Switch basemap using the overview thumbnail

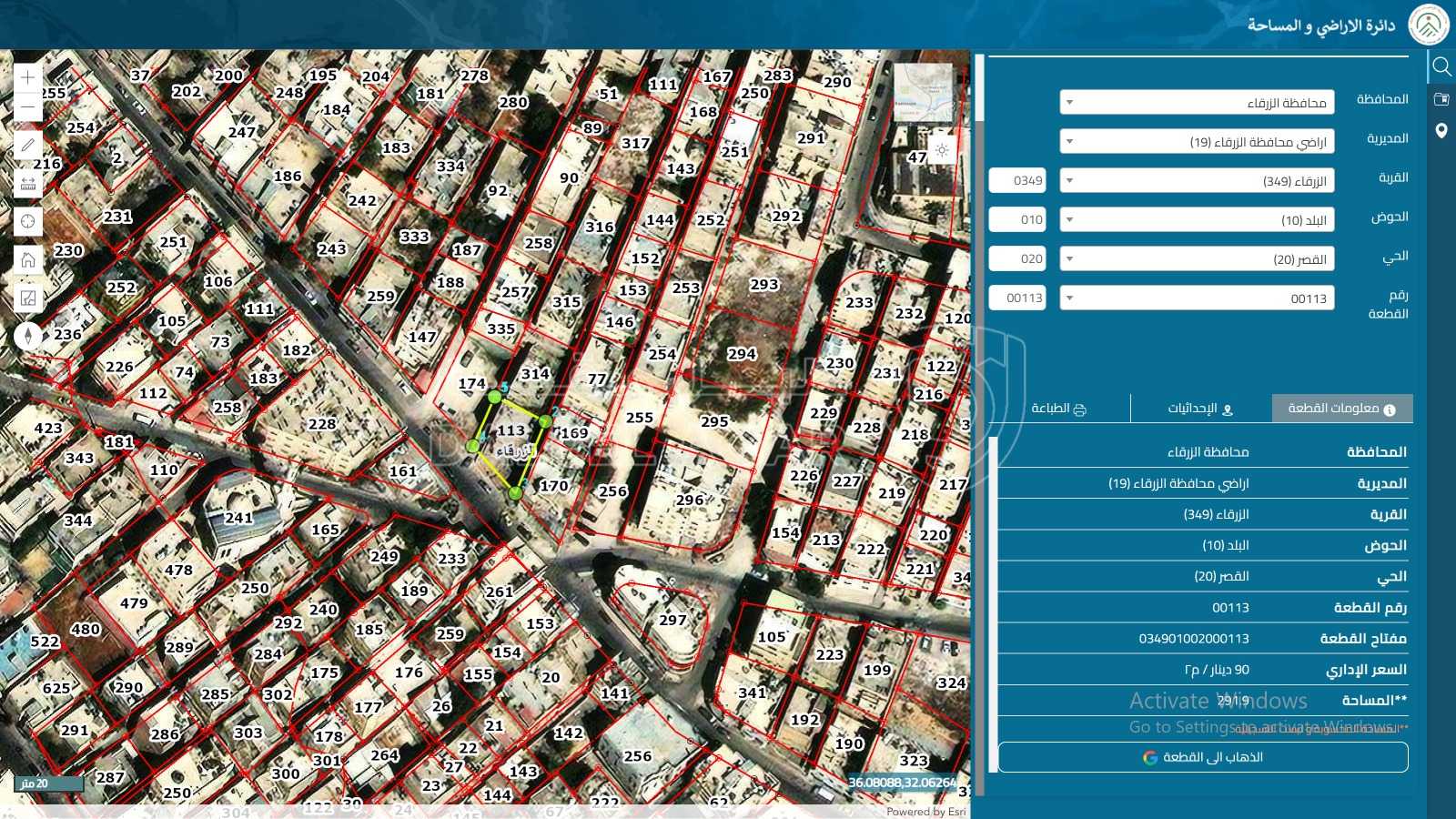(923, 92)
